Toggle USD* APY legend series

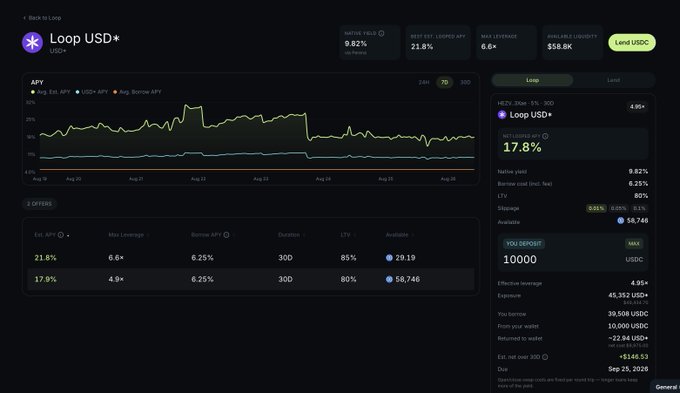(92, 92)
